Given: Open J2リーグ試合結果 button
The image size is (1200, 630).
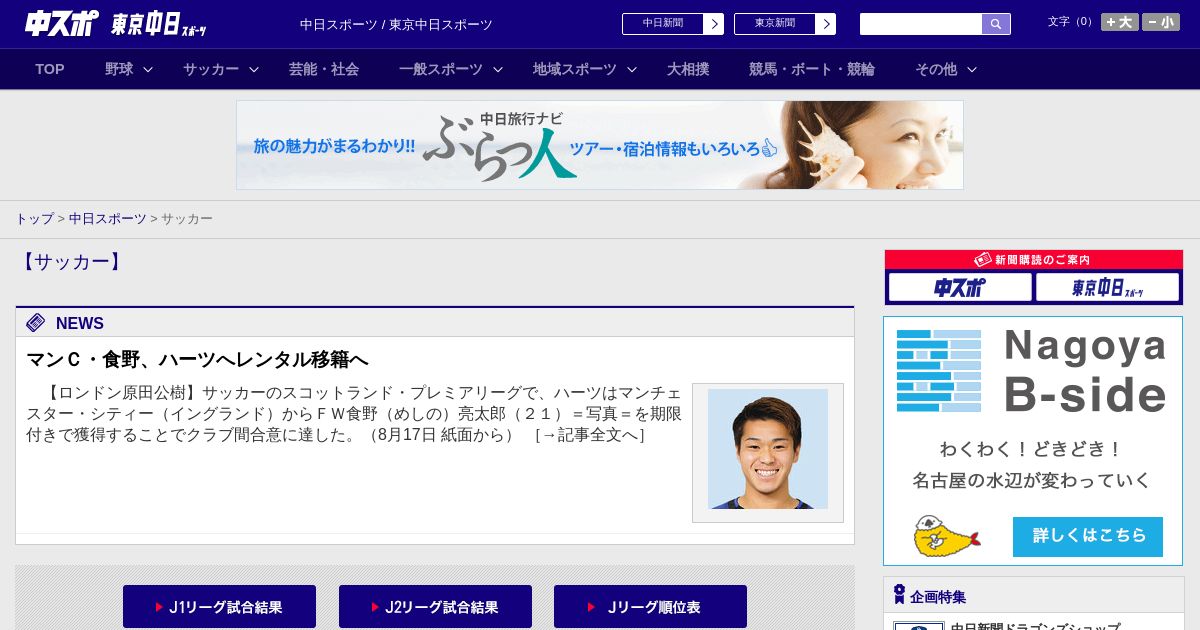Looking at the screenshot, I should coord(435,607).
